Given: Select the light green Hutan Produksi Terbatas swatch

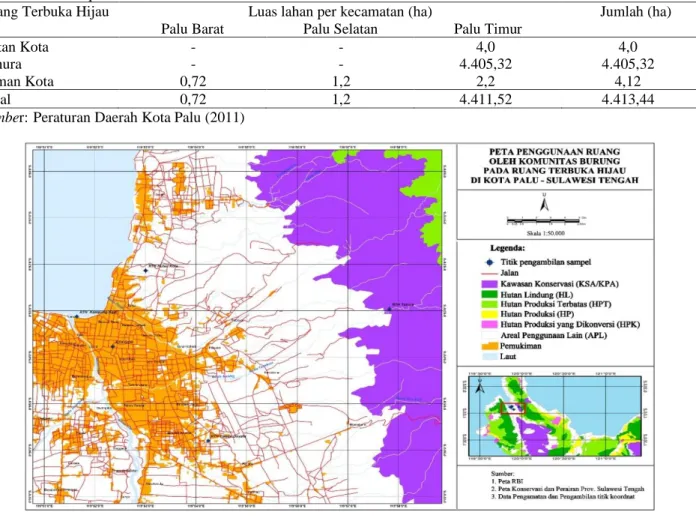Looking at the screenshot, I should pyautogui.click(x=490, y=304).
